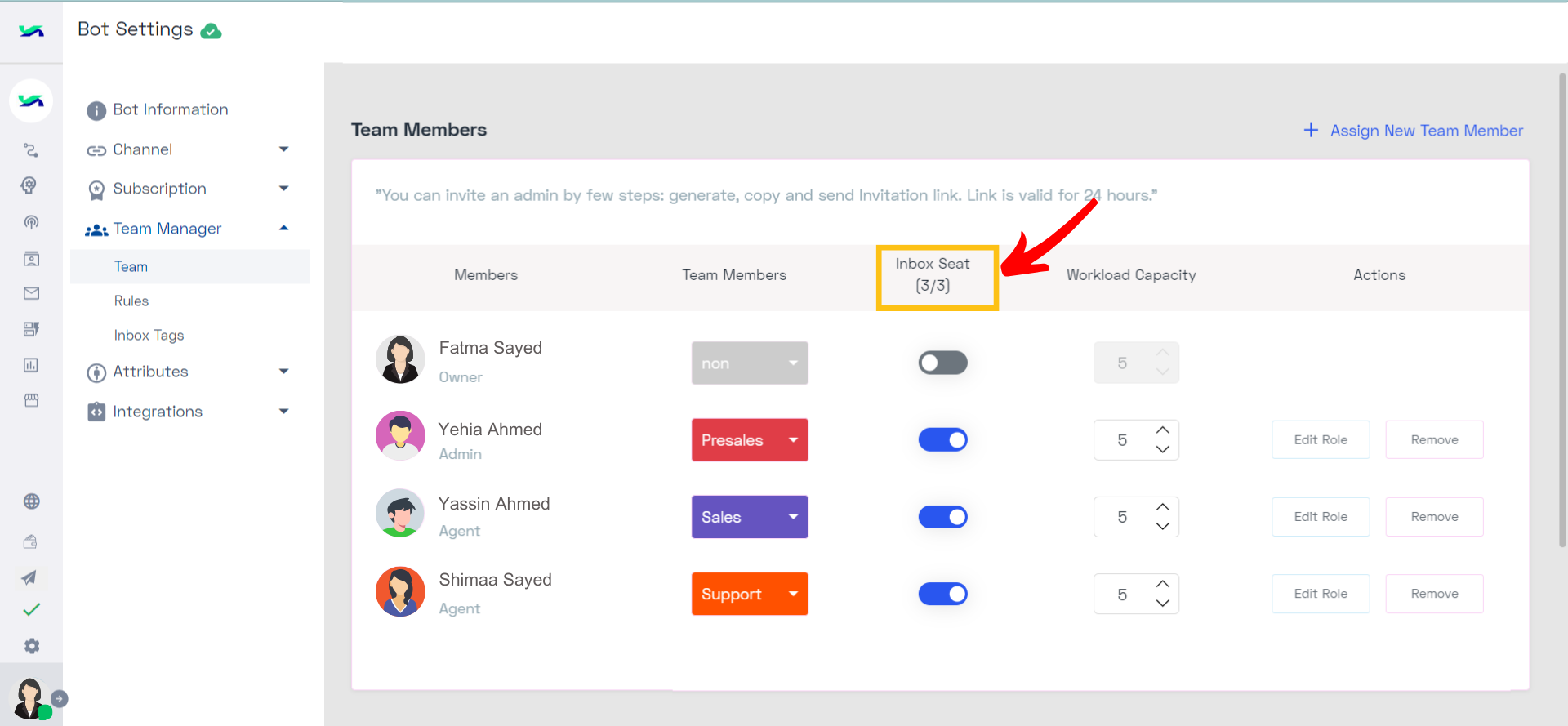Increase workload capacity for Yehia Ahmed
1568x726 pixels.
1163,430
